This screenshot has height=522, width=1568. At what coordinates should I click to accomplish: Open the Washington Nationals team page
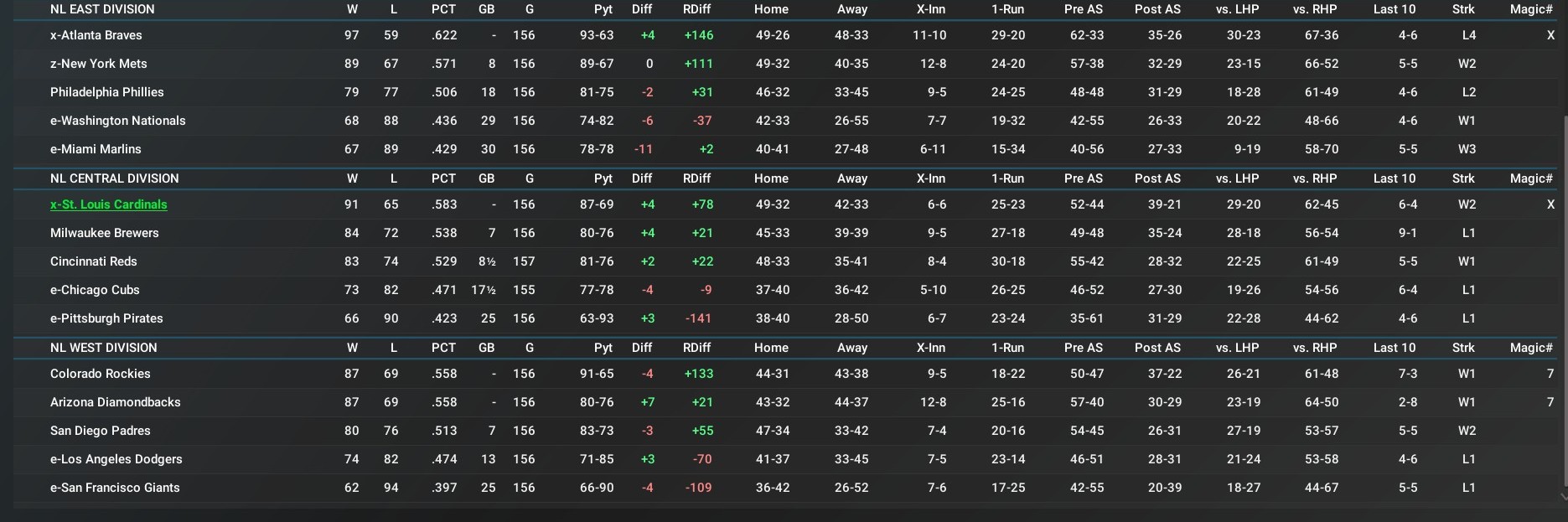[118, 121]
